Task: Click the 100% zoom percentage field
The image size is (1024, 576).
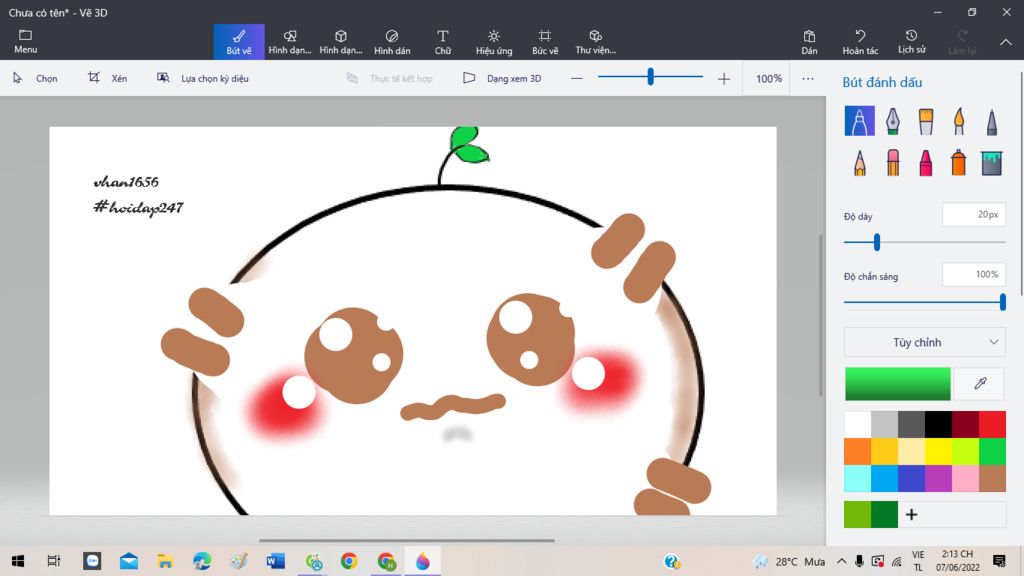Action: point(769,78)
